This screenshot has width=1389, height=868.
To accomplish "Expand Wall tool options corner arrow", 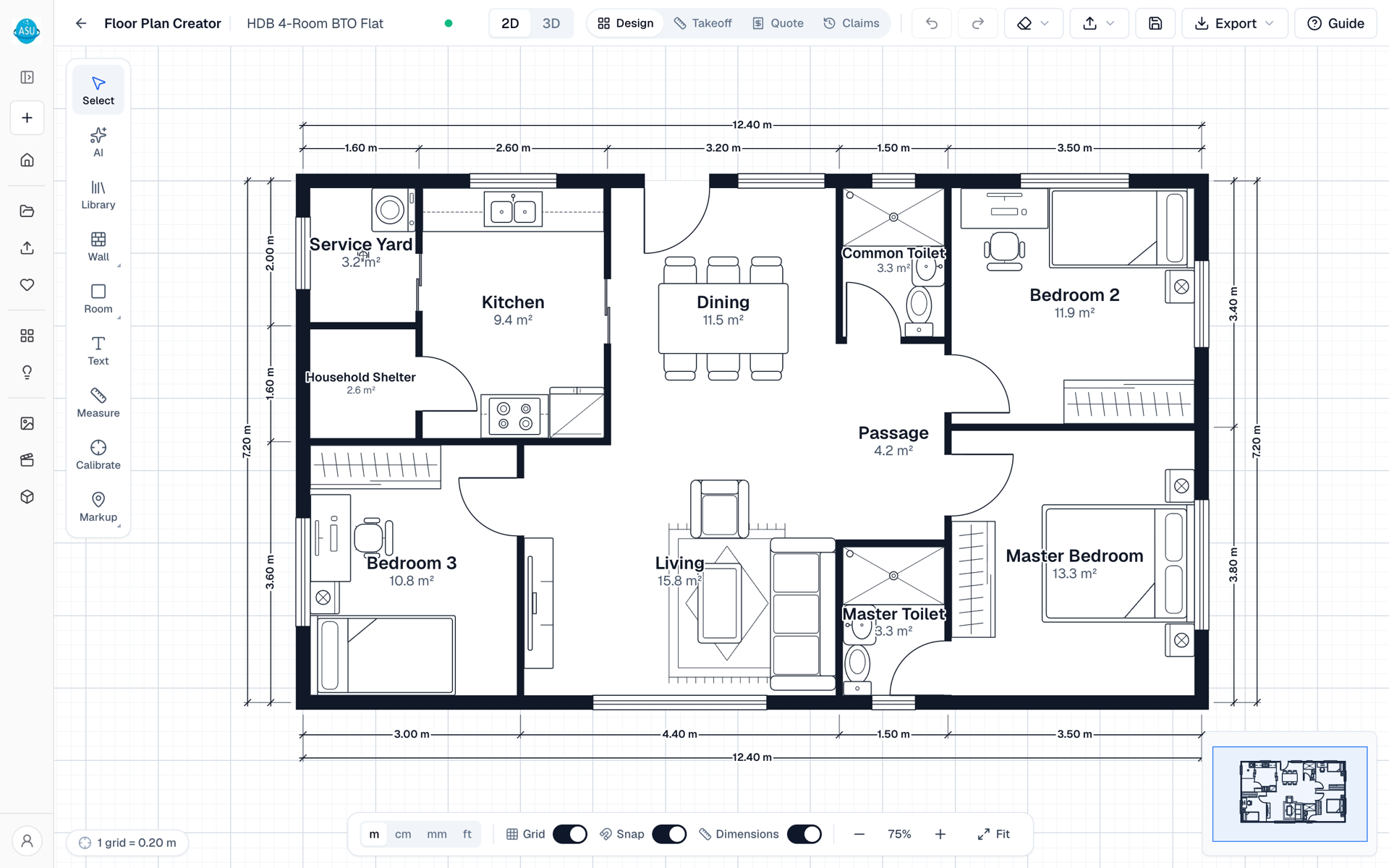I will pos(119,265).
